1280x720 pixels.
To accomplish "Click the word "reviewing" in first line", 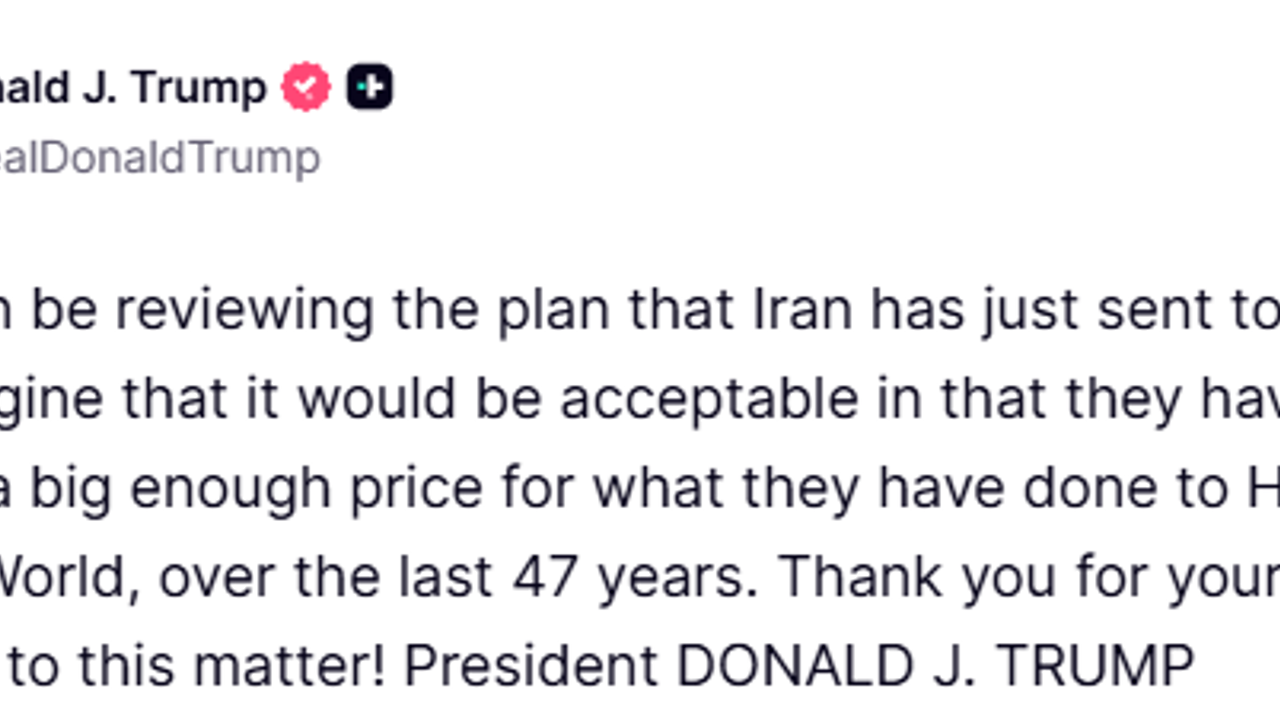I will (246, 311).
